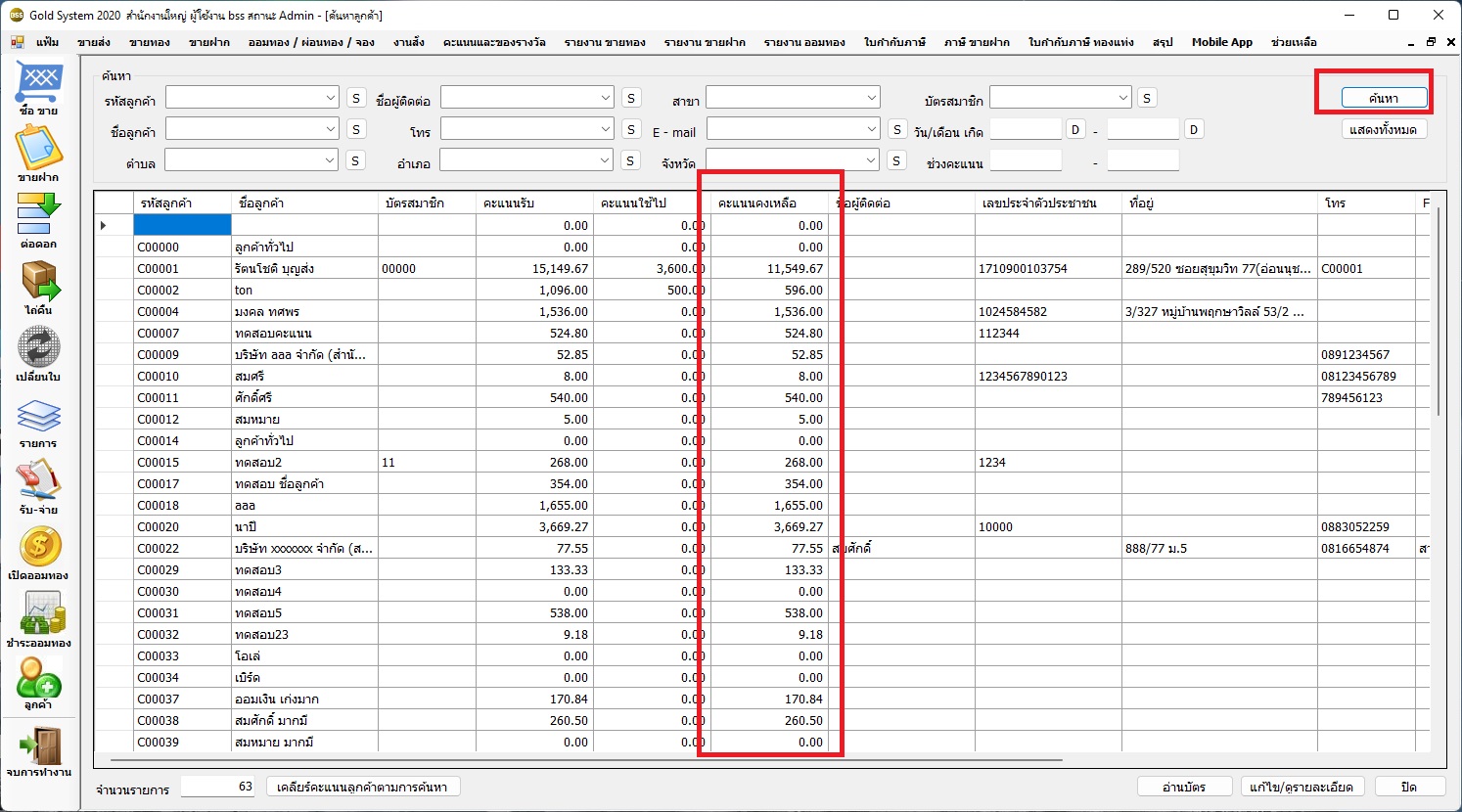Click the table's horizontal scrollbar

[x=587, y=759]
